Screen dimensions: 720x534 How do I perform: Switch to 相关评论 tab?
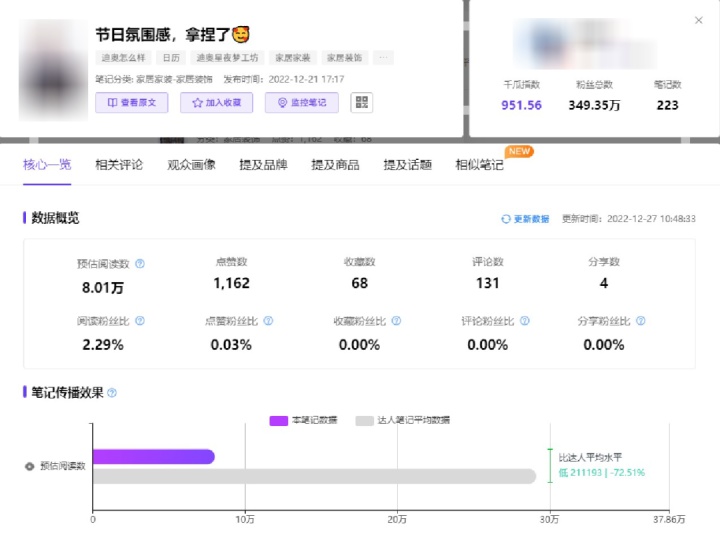pos(119,164)
